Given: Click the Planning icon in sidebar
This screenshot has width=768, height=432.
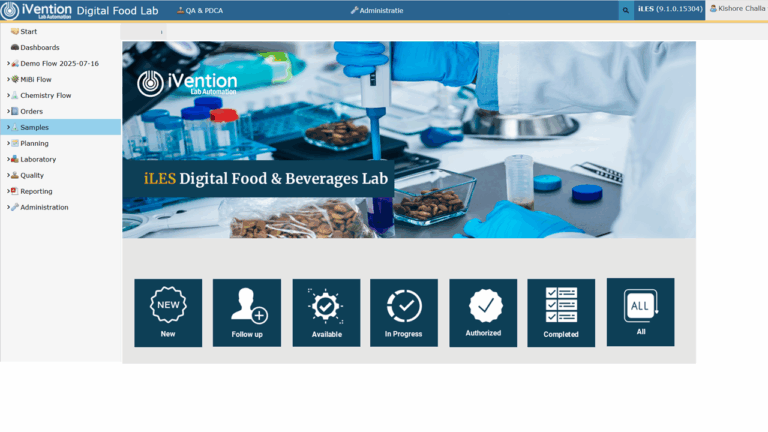Looking at the screenshot, I should [x=15, y=144].
